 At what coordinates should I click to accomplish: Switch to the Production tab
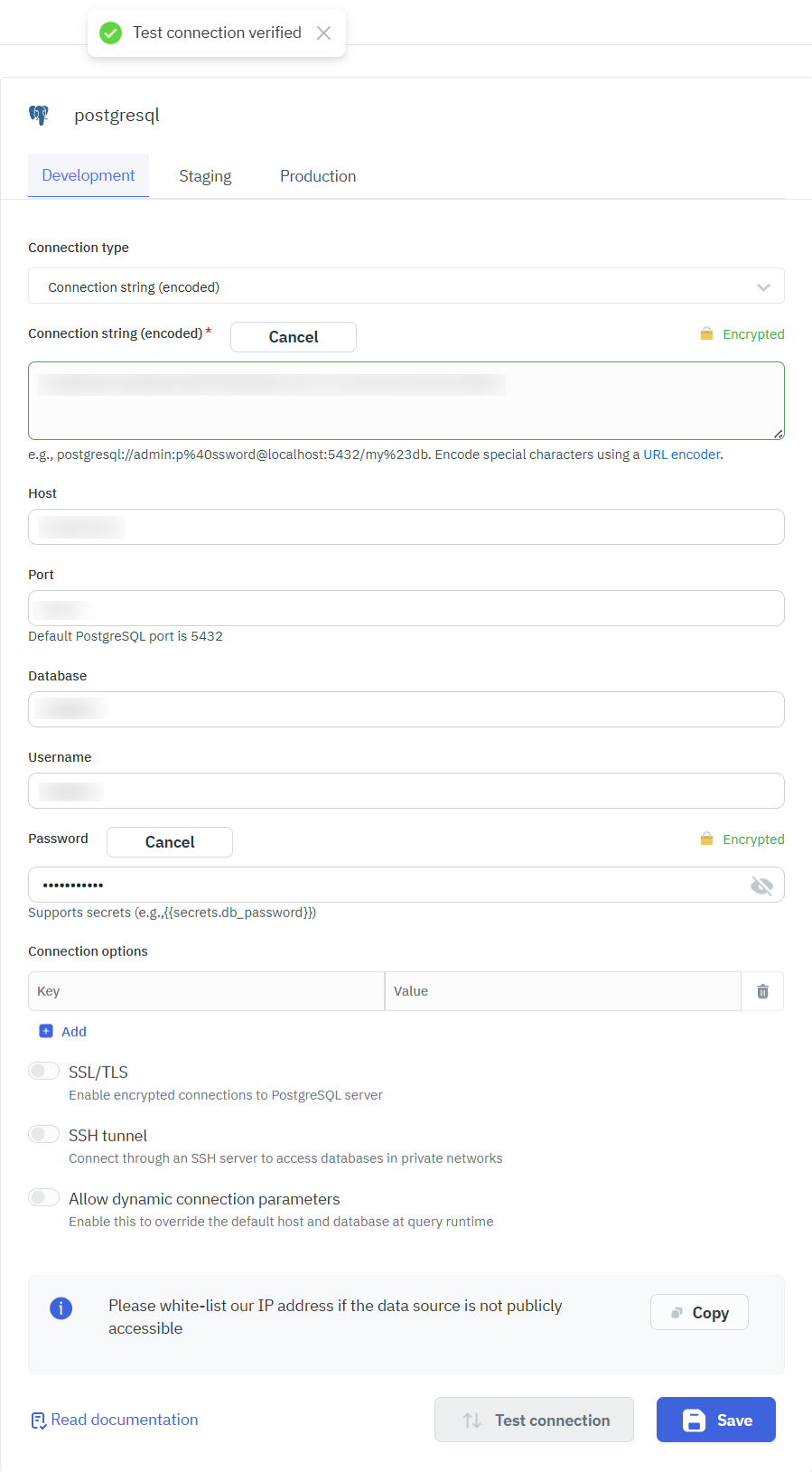(318, 175)
